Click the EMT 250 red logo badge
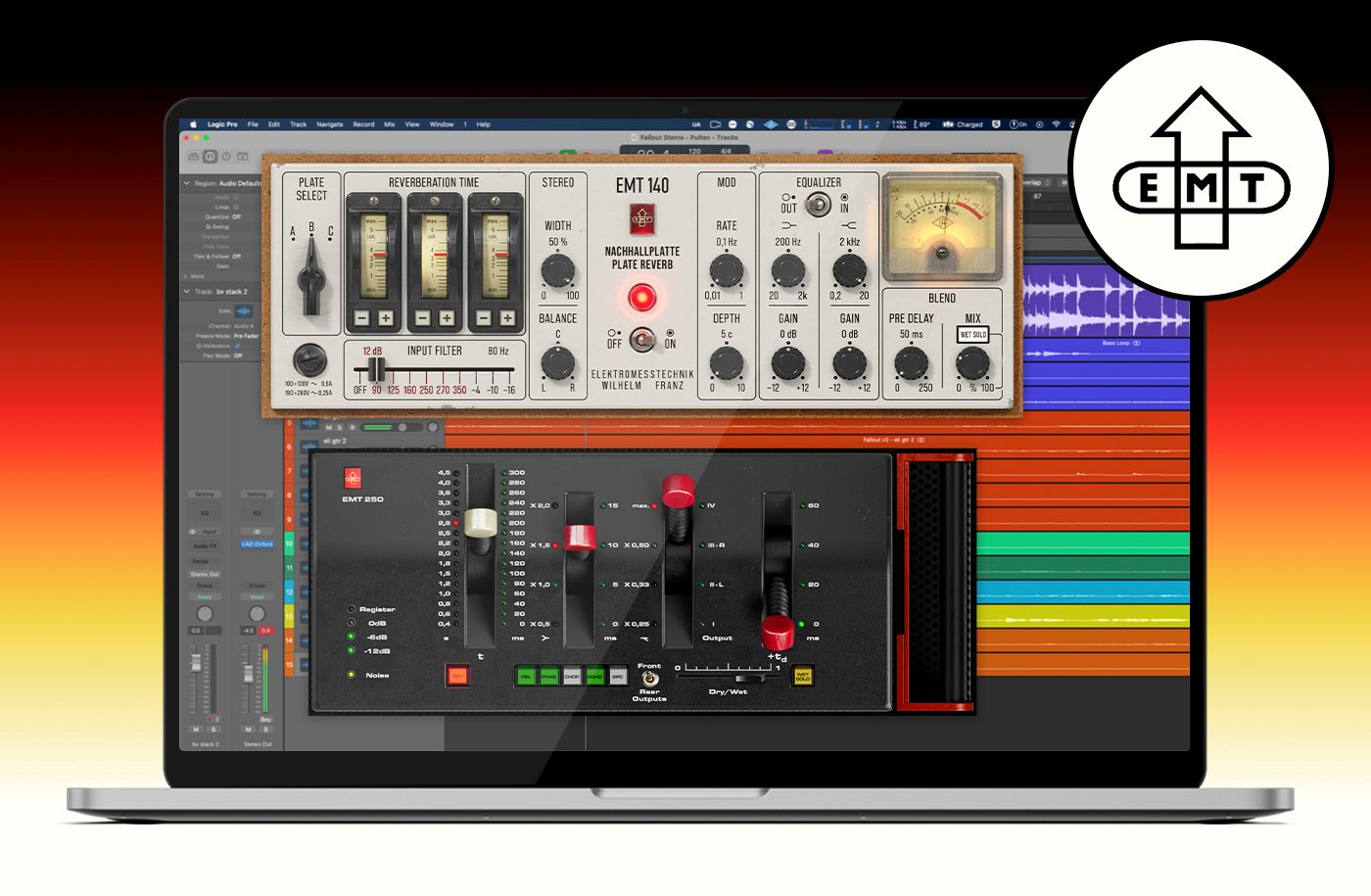The height and width of the screenshot is (896, 1371). click(353, 479)
